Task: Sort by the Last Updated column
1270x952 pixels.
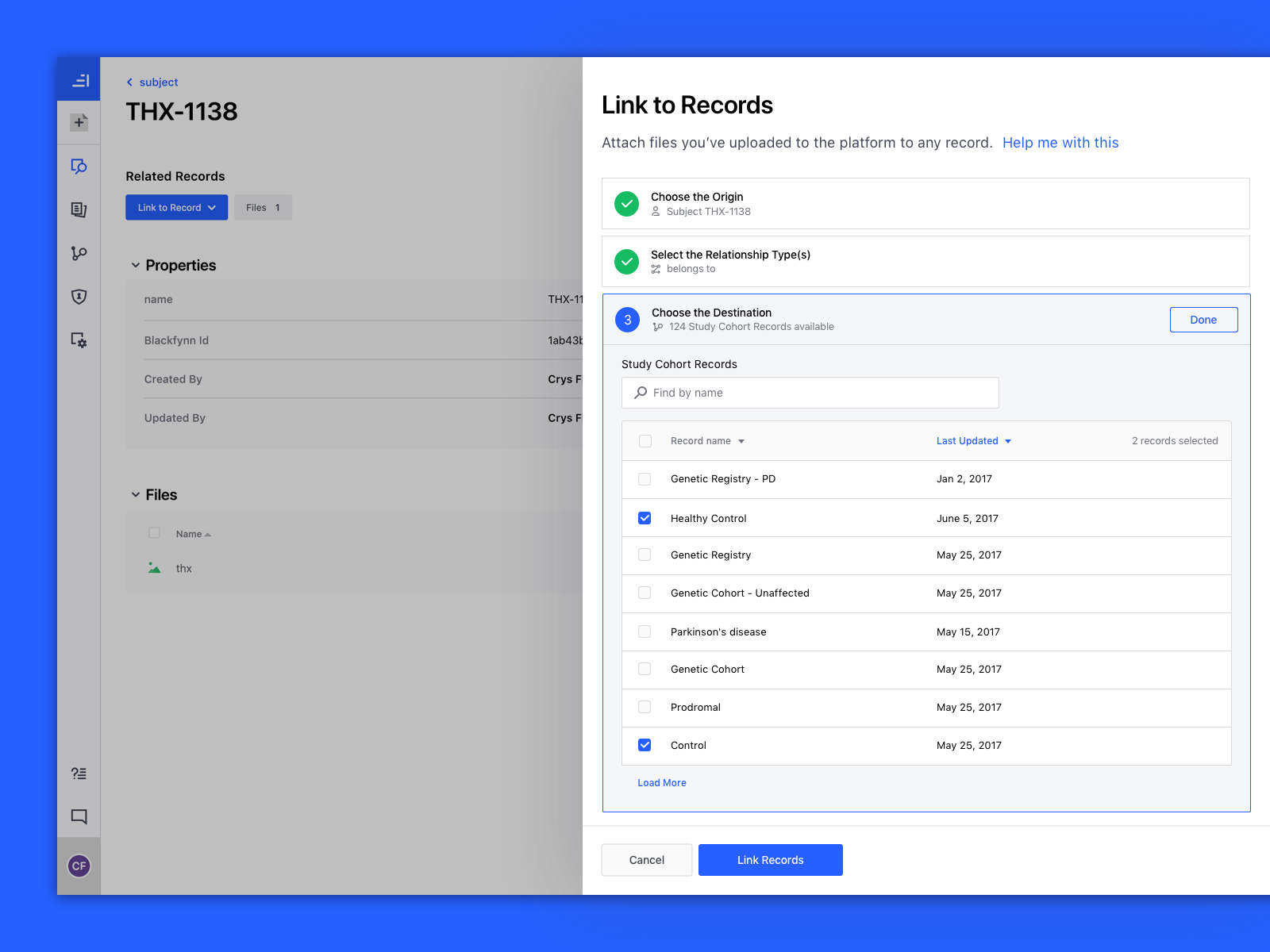Action: [x=973, y=440]
